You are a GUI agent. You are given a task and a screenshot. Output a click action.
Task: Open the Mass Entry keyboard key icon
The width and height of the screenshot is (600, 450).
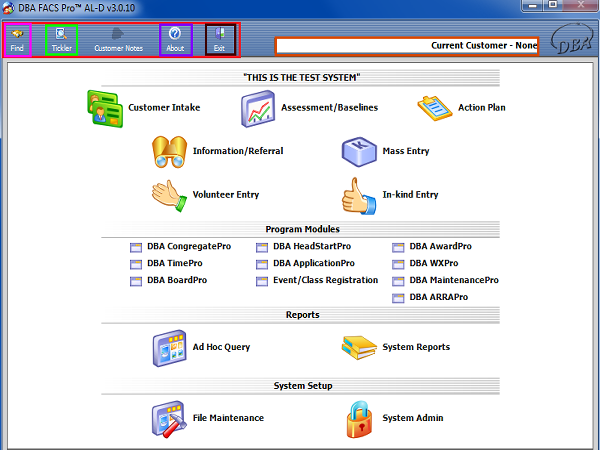tap(359, 152)
